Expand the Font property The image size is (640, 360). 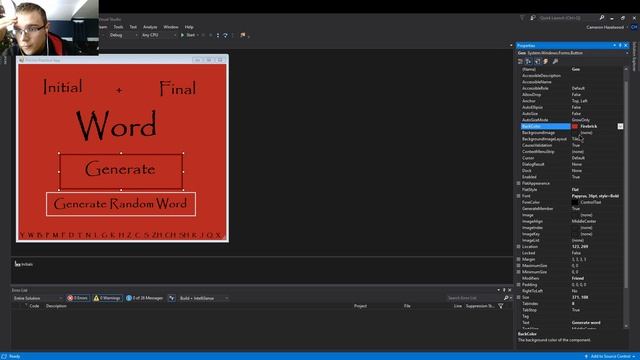coord(519,196)
